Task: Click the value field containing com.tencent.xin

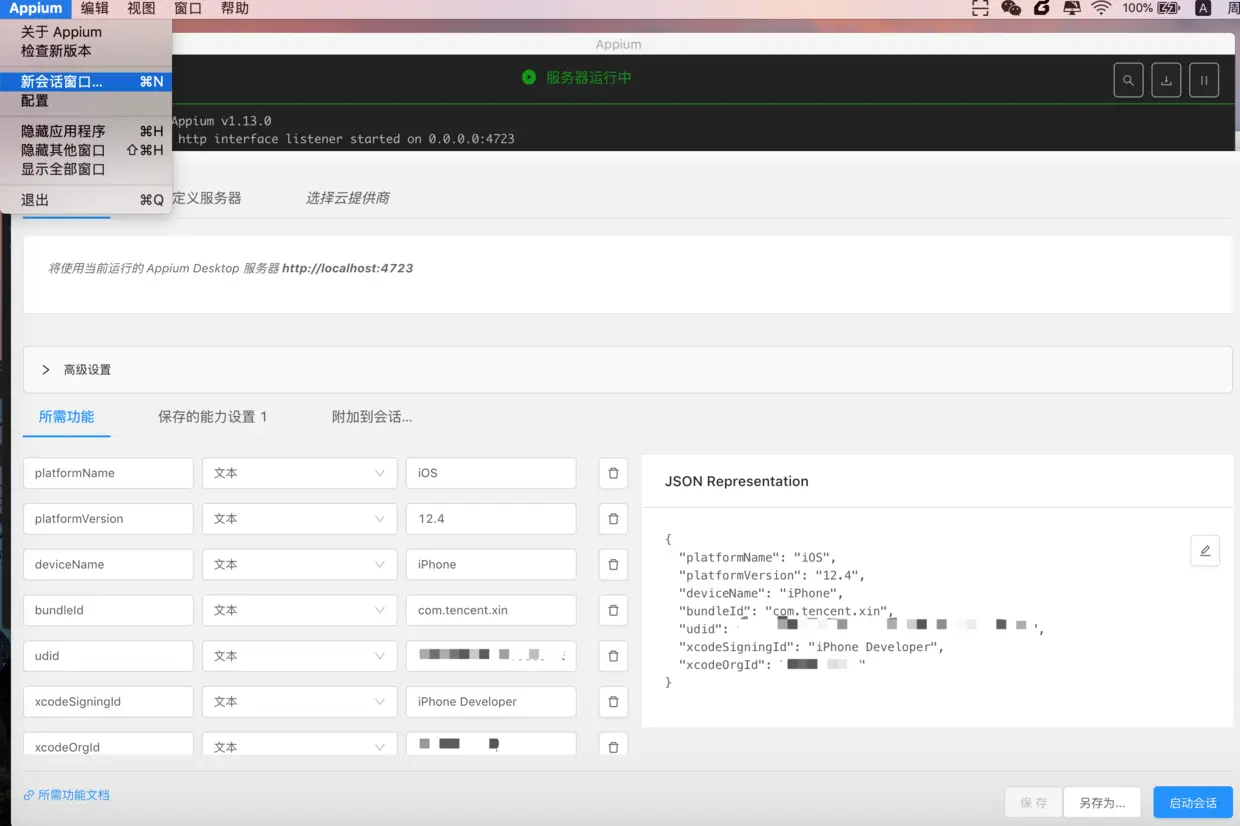Action: pyautogui.click(x=491, y=610)
